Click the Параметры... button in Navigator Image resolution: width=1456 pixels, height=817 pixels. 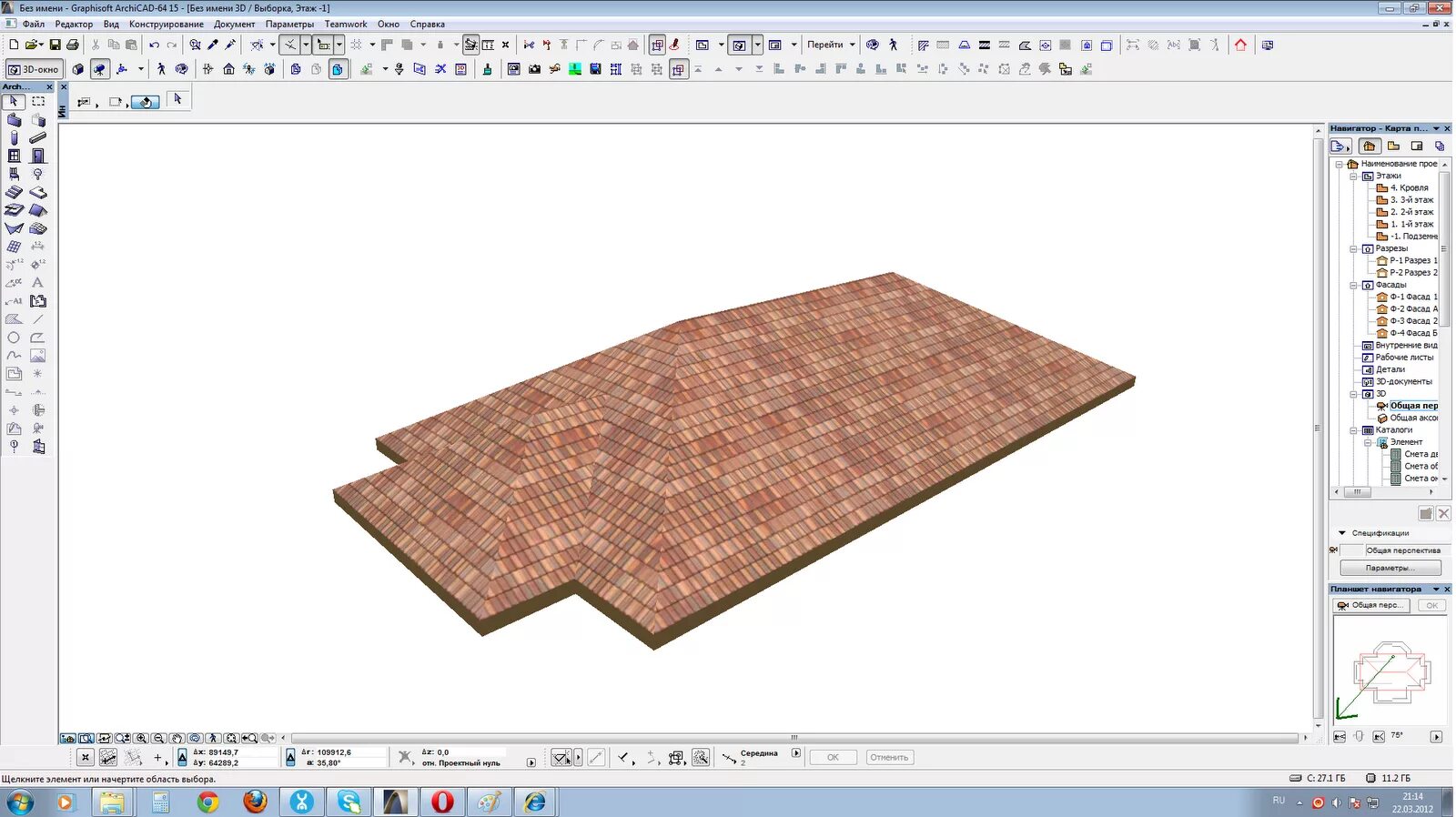pyautogui.click(x=1390, y=568)
